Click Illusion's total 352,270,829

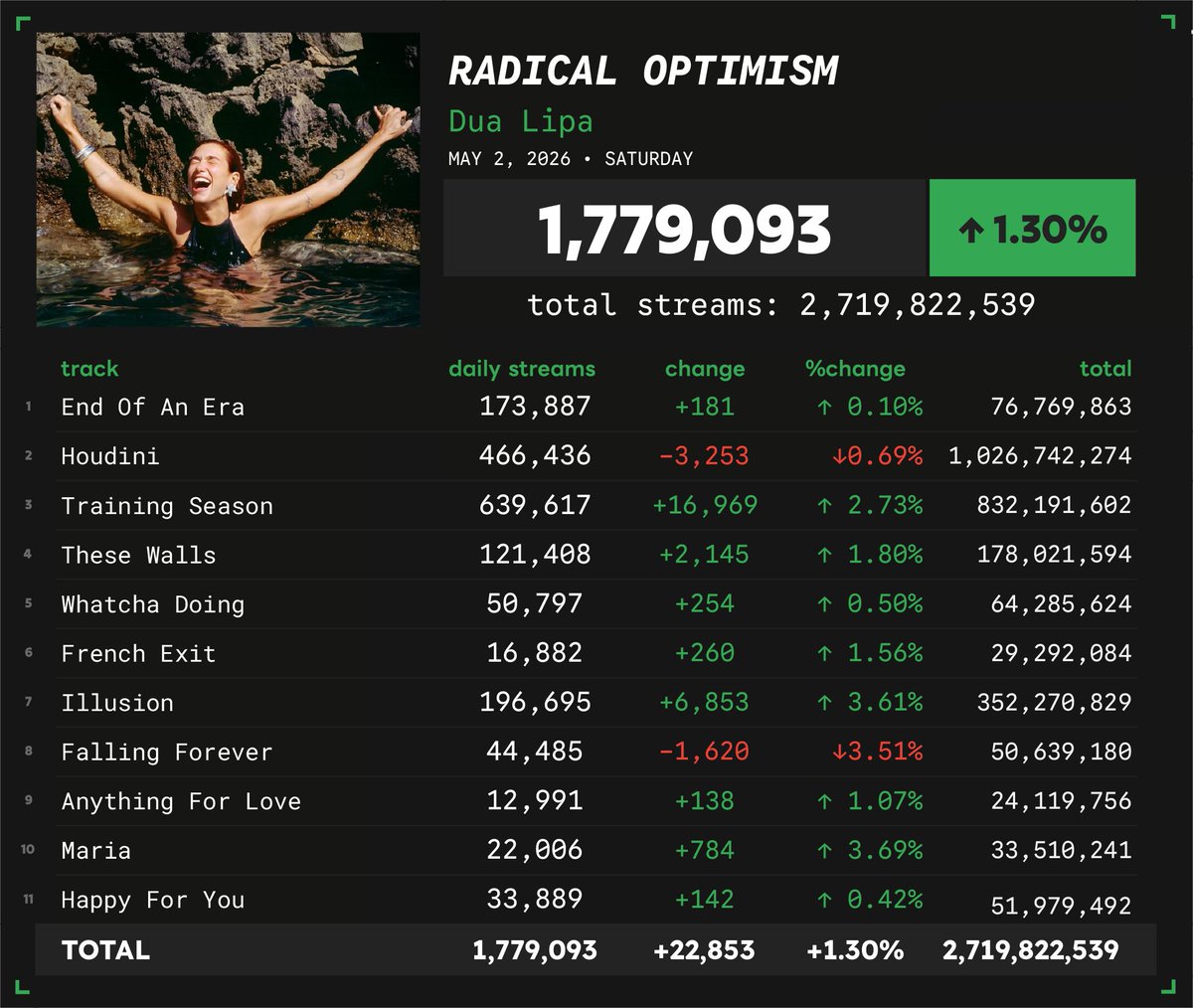pyautogui.click(x=1054, y=703)
